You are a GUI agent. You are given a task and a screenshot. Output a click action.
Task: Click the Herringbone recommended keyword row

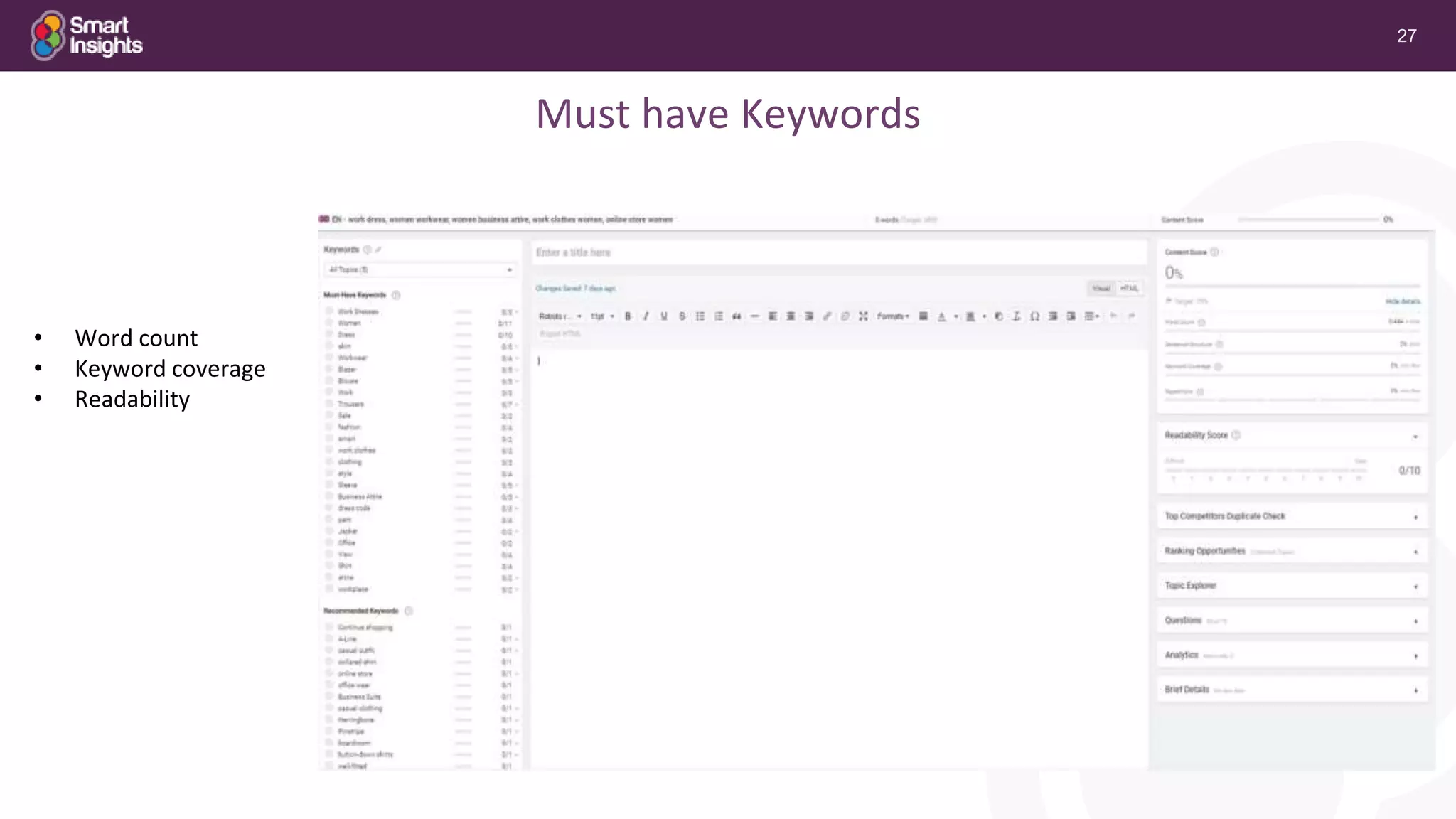pos(422,719)
